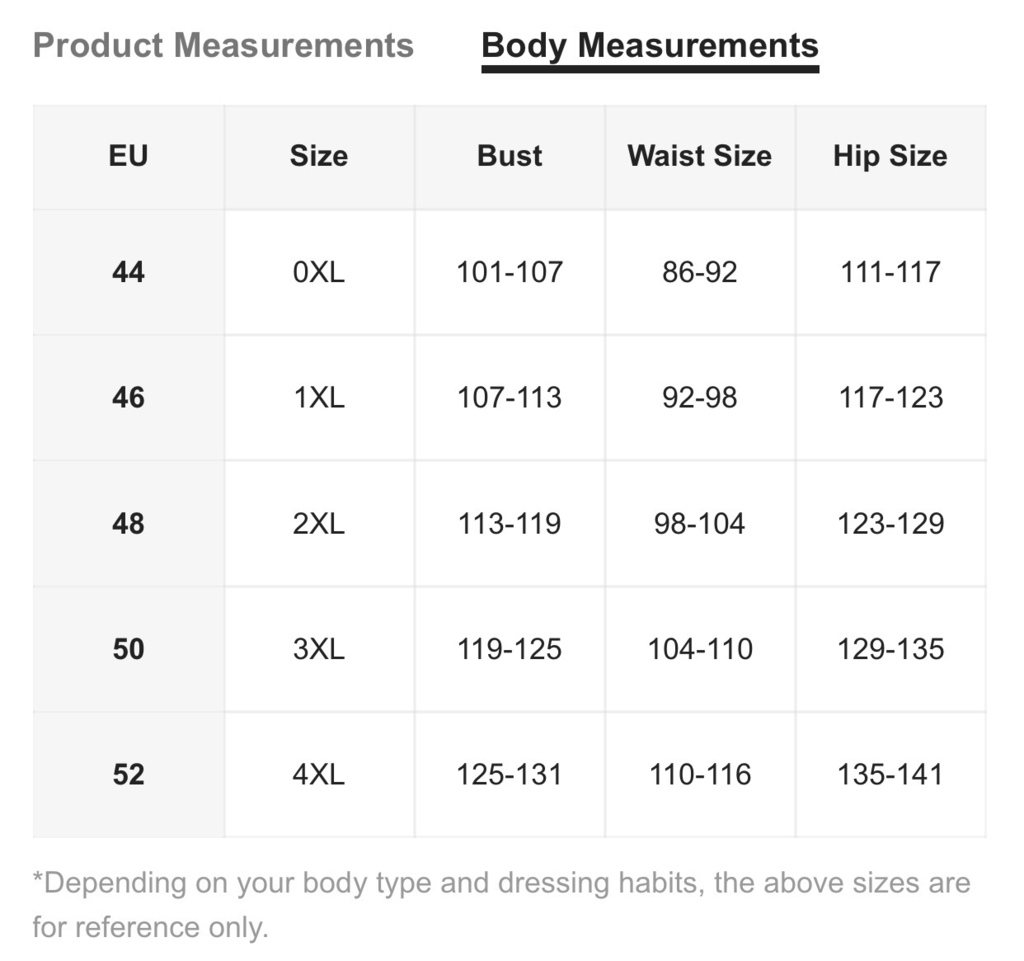Click the 86-92 waist value

[x=700, y=272]
